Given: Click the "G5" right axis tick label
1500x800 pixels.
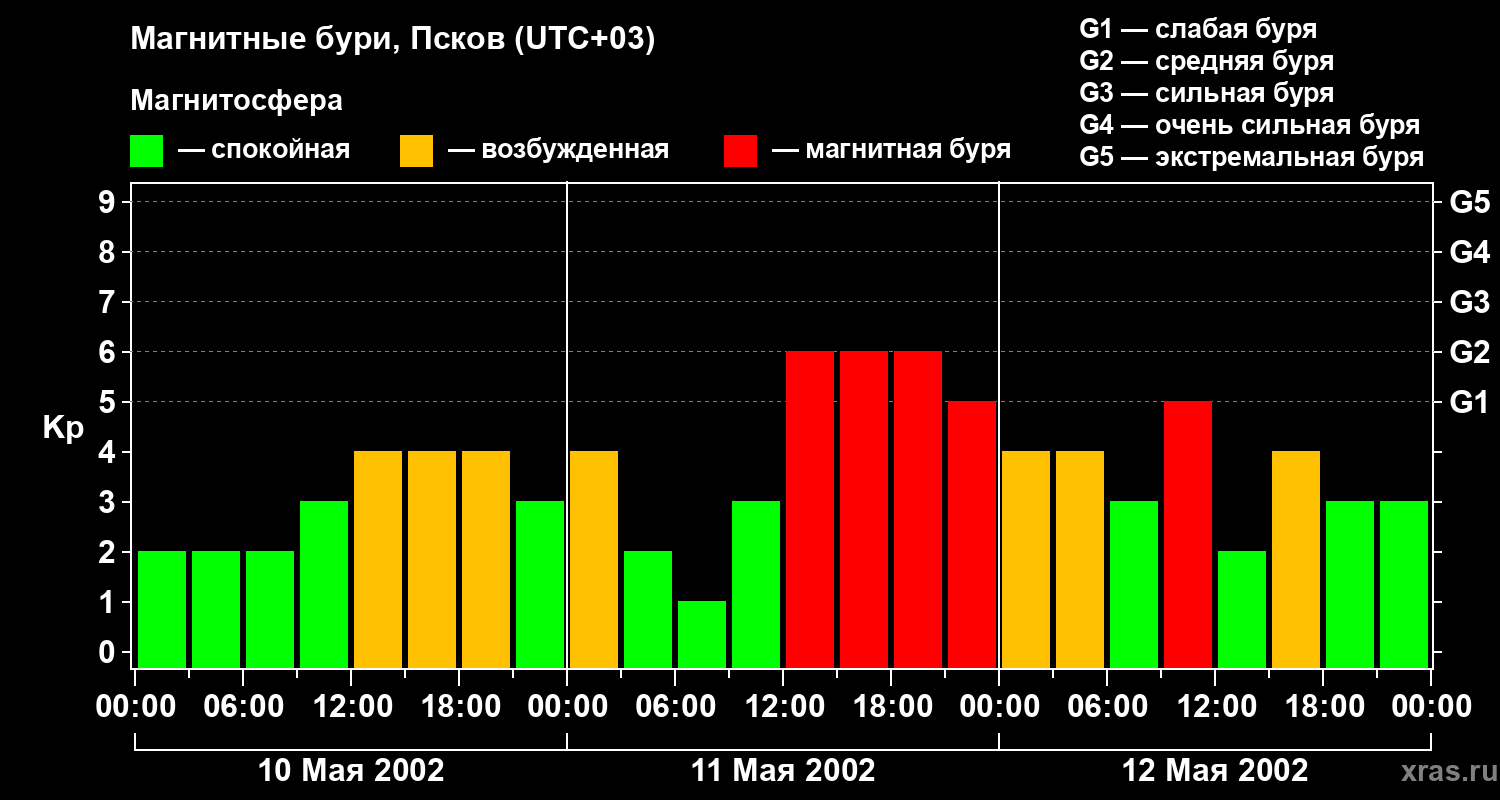Looking at the screenshot, I should tap(1469, 202).
